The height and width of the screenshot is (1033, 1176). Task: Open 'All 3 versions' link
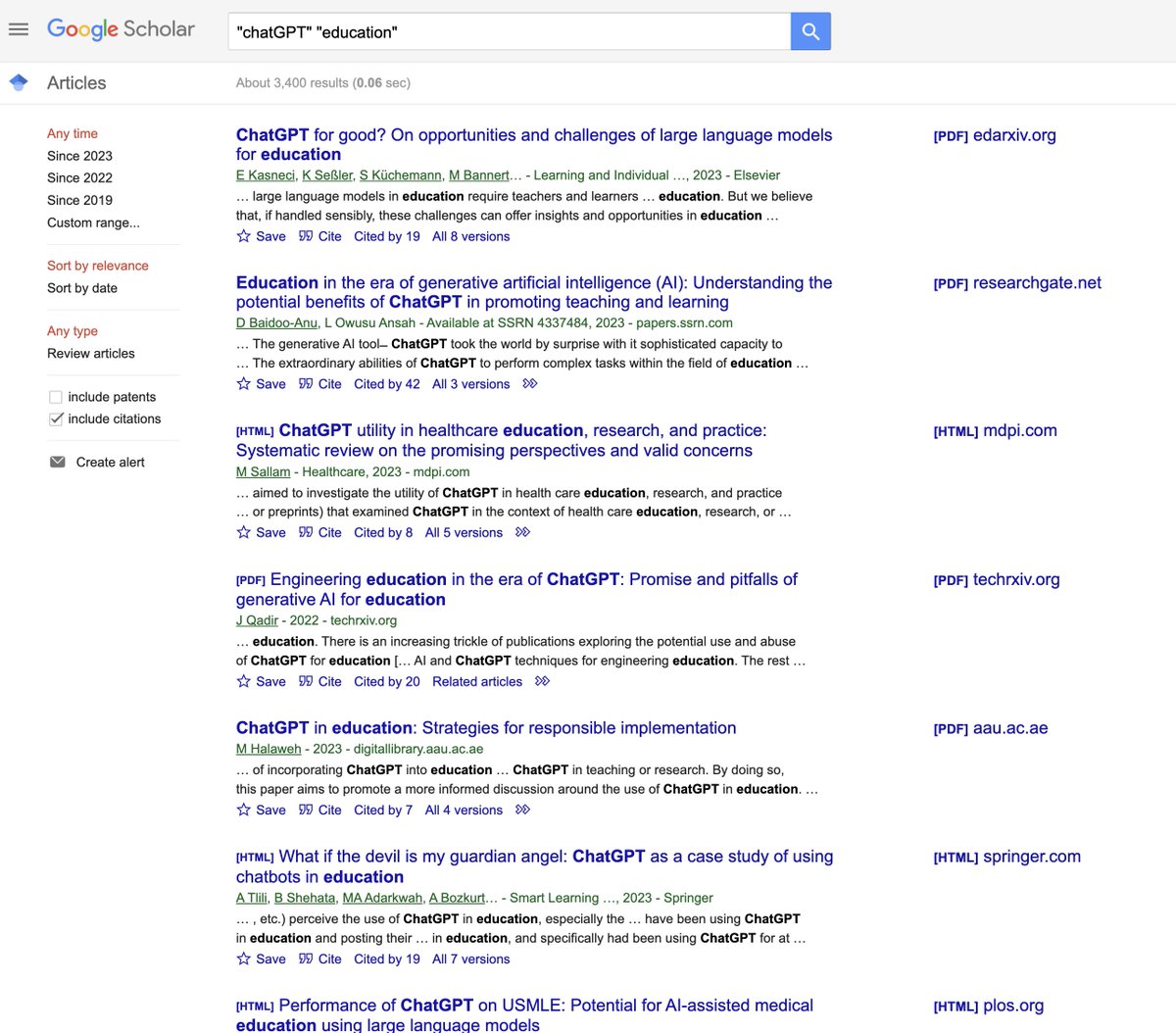(x=471, y=384)
